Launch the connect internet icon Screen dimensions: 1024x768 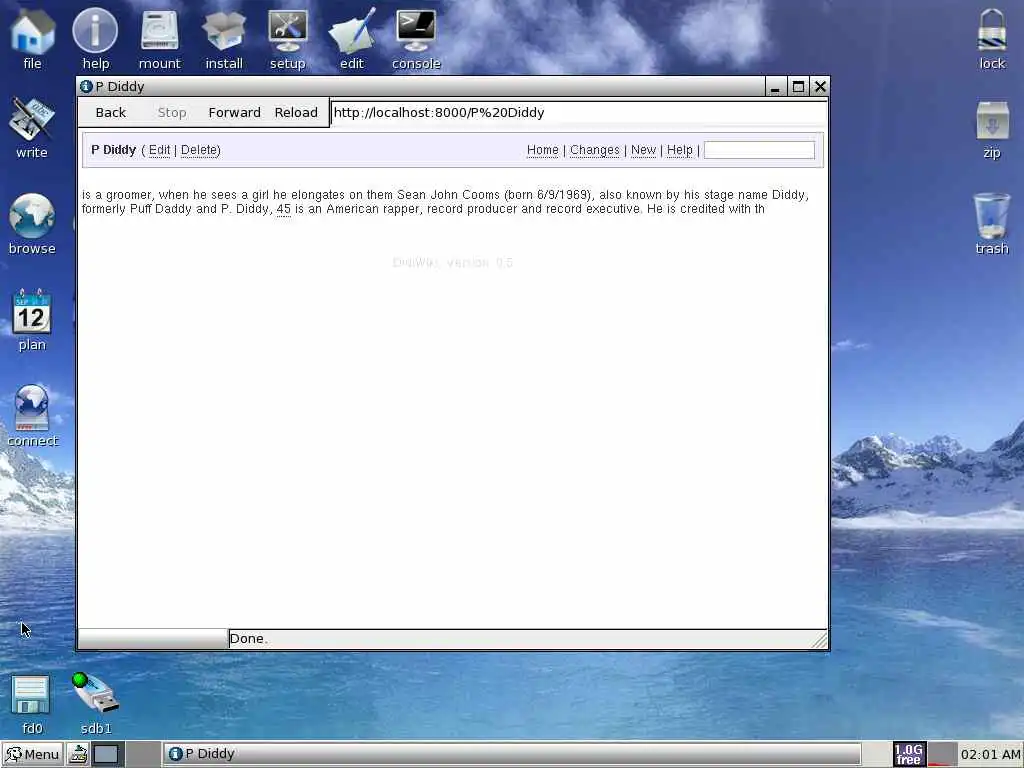(32, 416)
